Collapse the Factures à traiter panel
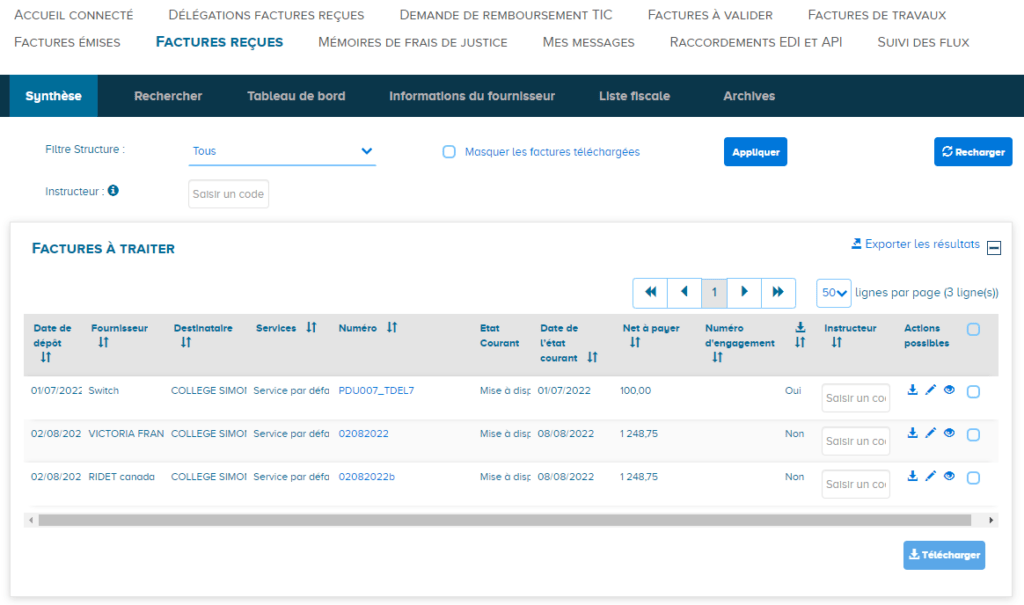This screenshot has width=1024, height=605. [x=994, y=248]
